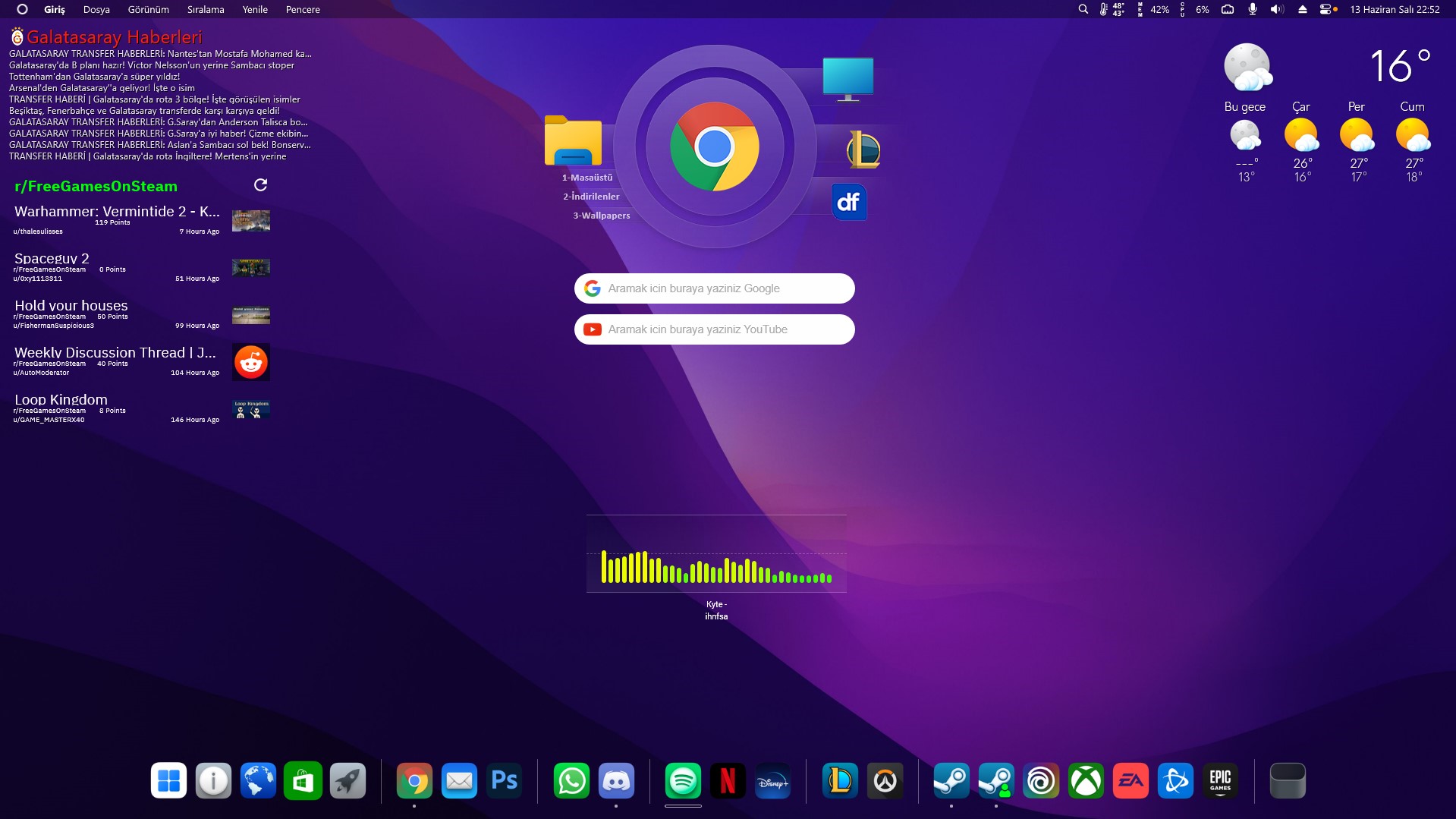Open the Giriş menu
The height and width of the screenshot is (819, 1456).
55,10
